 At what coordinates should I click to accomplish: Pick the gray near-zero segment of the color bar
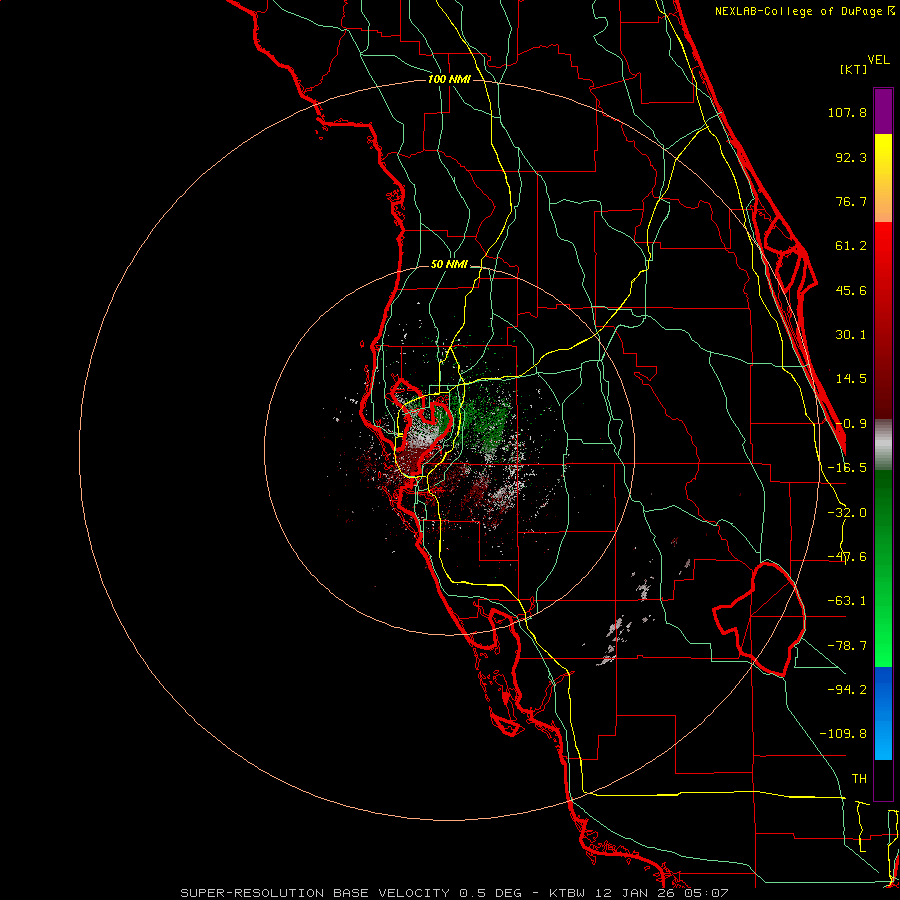tap(883, 444)
